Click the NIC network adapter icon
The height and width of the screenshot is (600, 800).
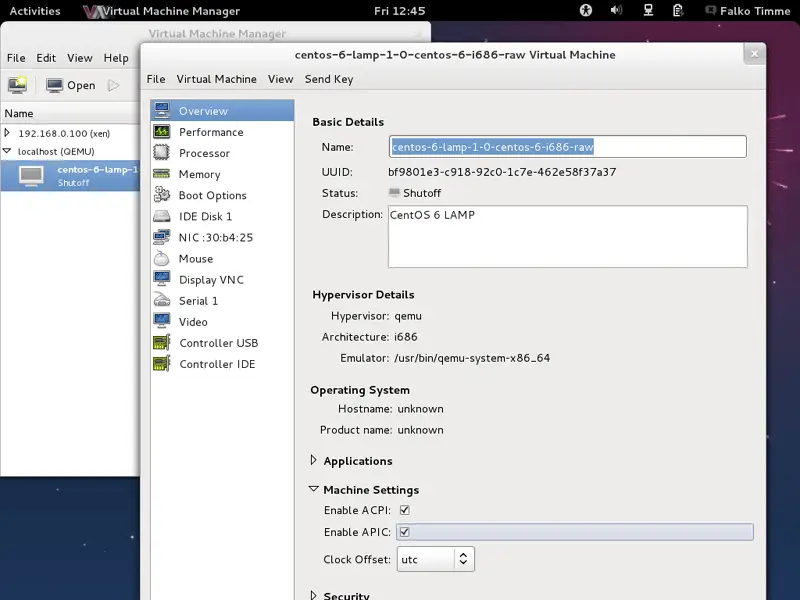[x=162, y=237]
